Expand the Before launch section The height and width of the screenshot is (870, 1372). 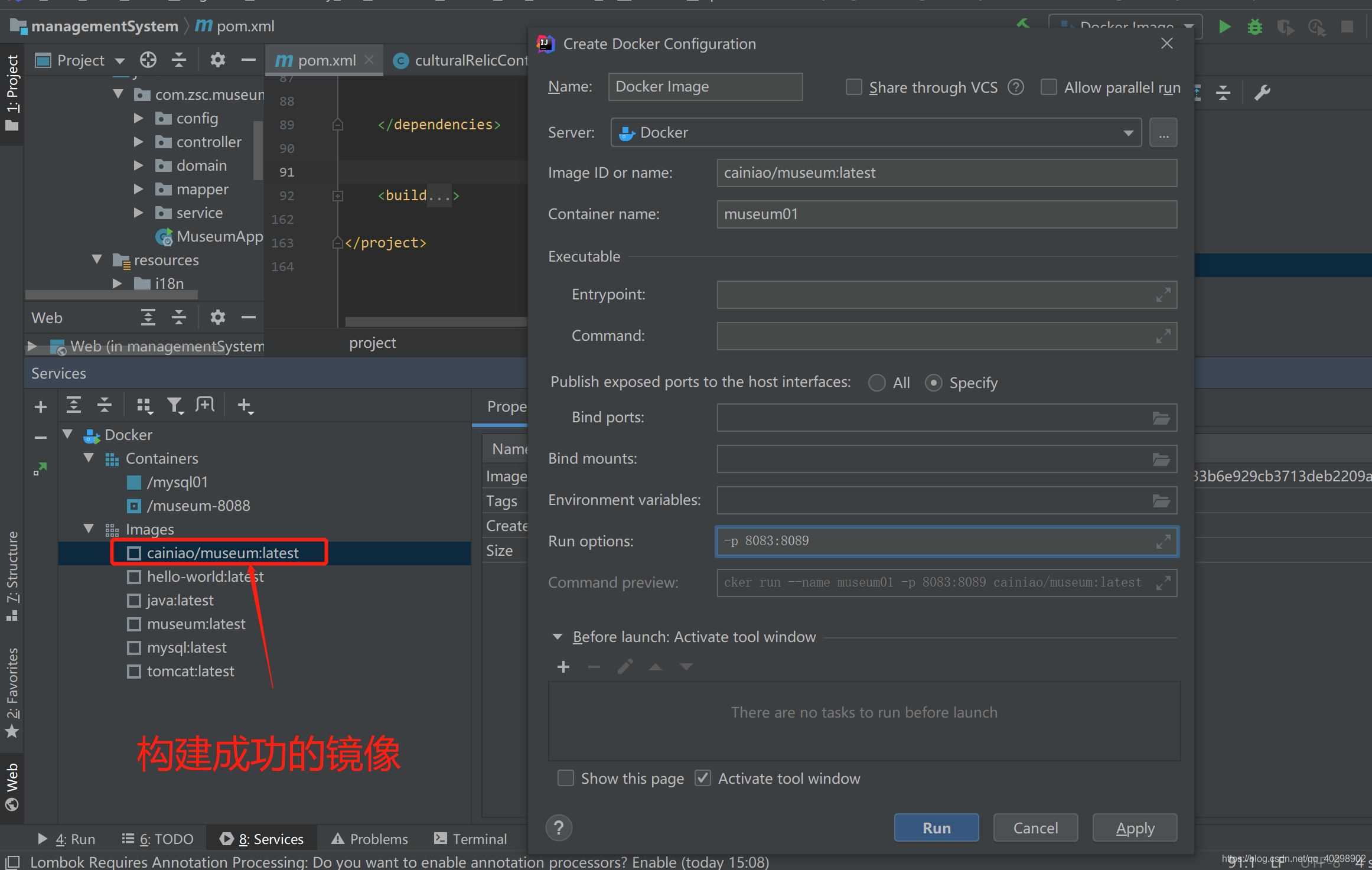[558, 637]
